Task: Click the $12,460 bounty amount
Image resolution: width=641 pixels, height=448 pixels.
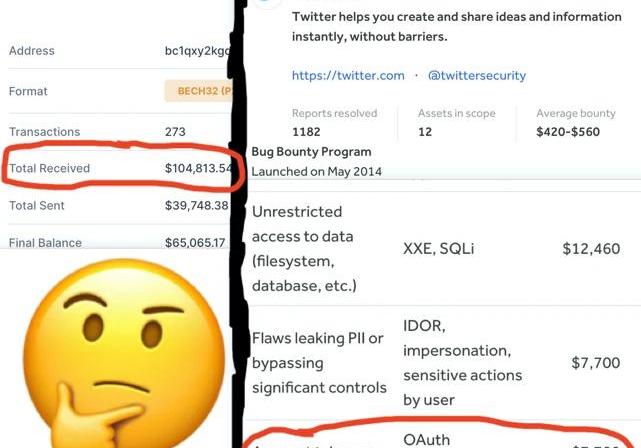Action: click(x=591, y=249)
